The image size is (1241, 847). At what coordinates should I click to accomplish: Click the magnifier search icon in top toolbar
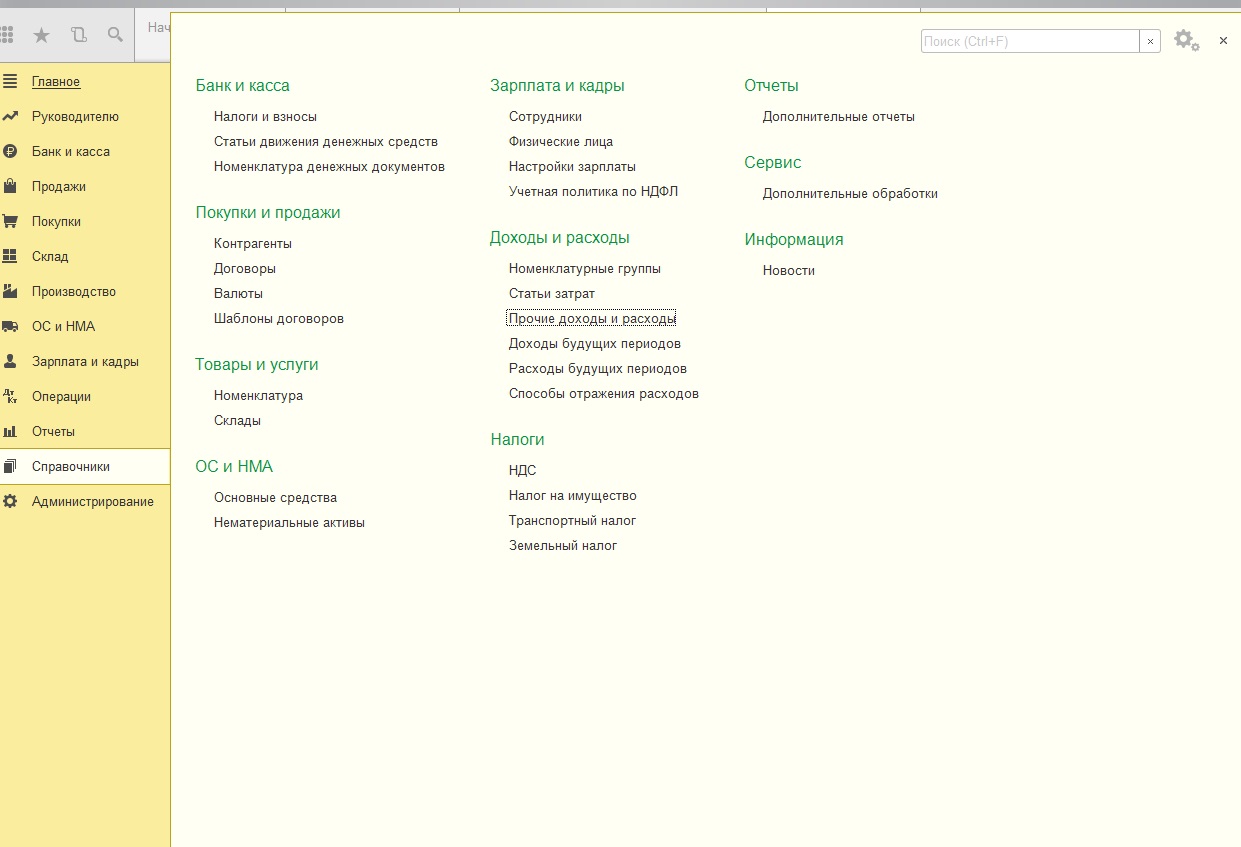coord(115,35)
